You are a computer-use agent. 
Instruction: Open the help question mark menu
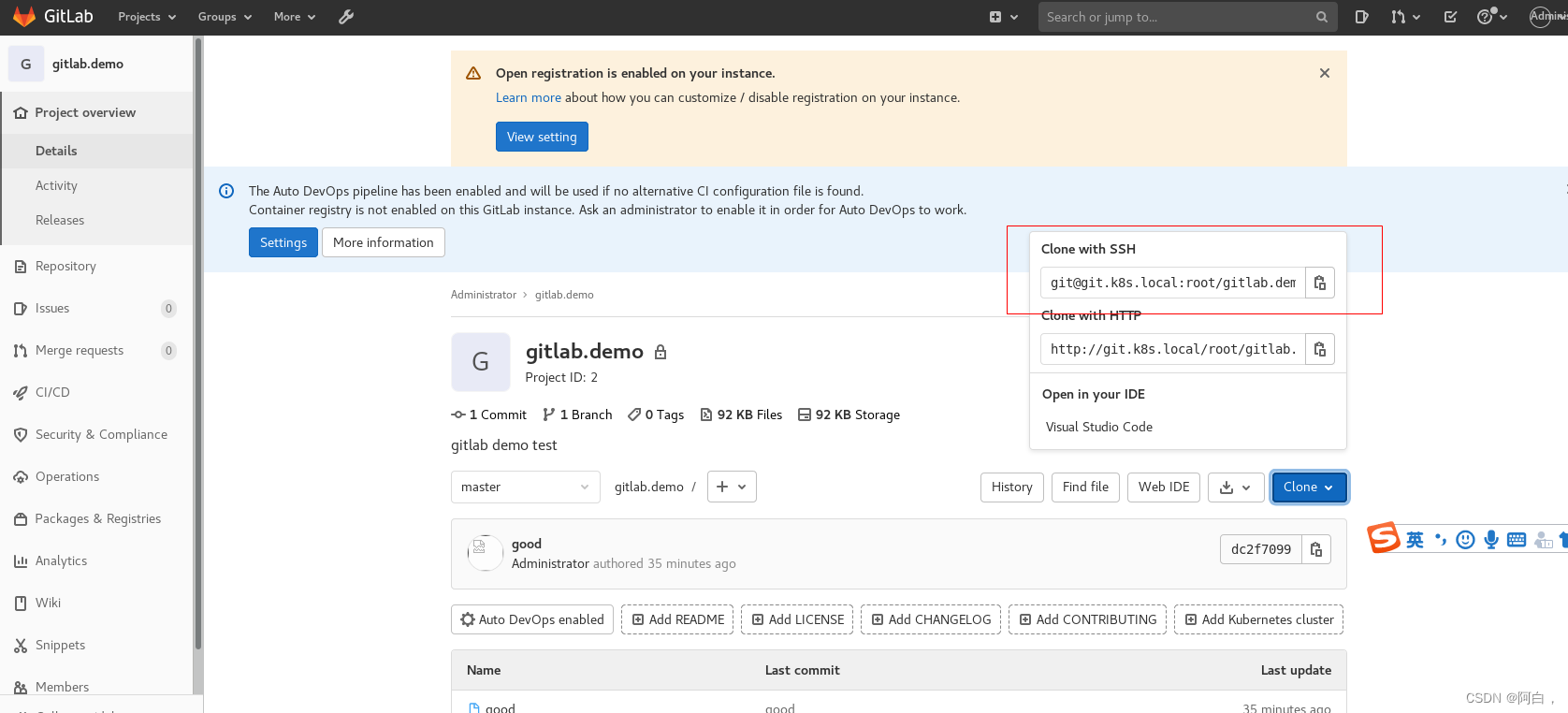coord(1491,17)
